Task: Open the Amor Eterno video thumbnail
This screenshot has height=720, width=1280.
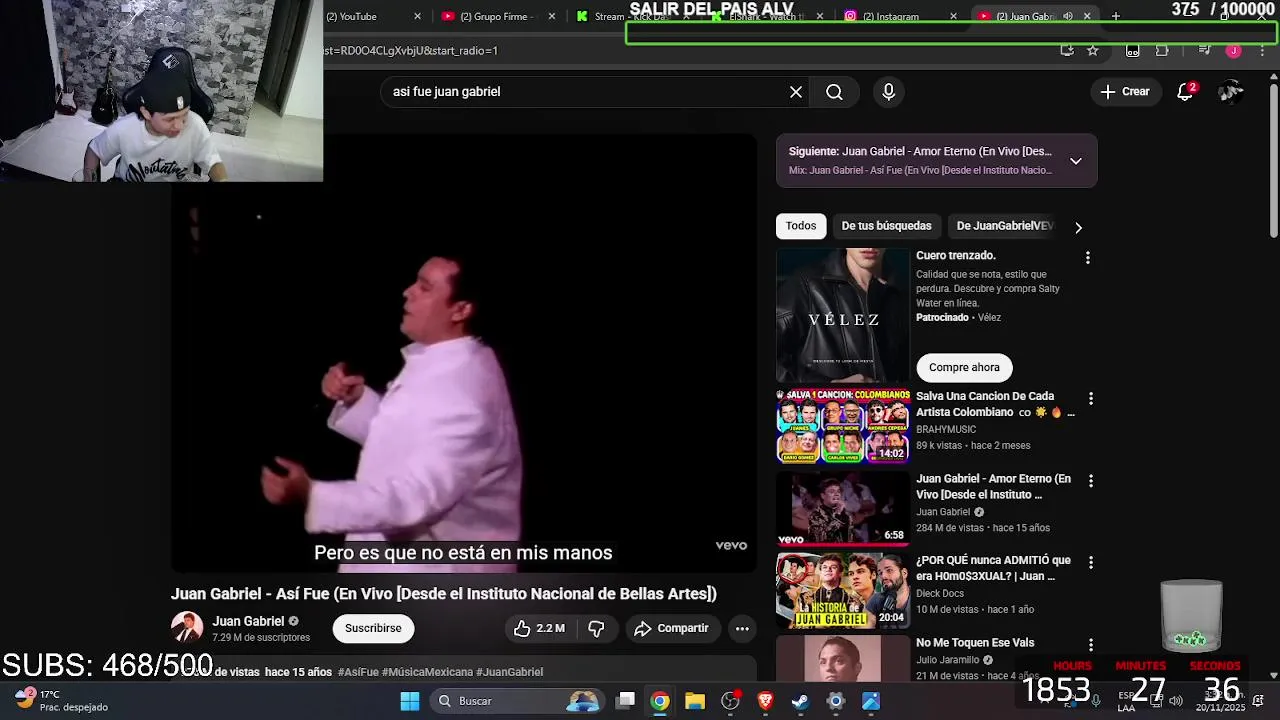Action: 843,508
